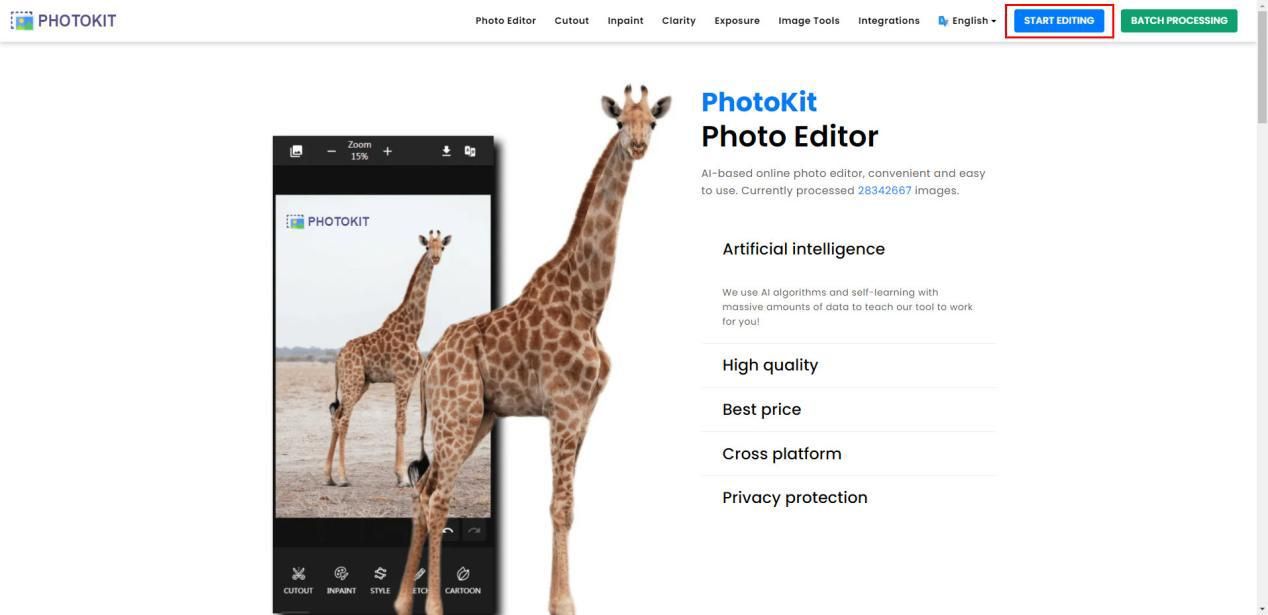Click the PhotoKit logo icon in header
The height and width of the screenshot is (615, 1268).
tap(22, 20)
